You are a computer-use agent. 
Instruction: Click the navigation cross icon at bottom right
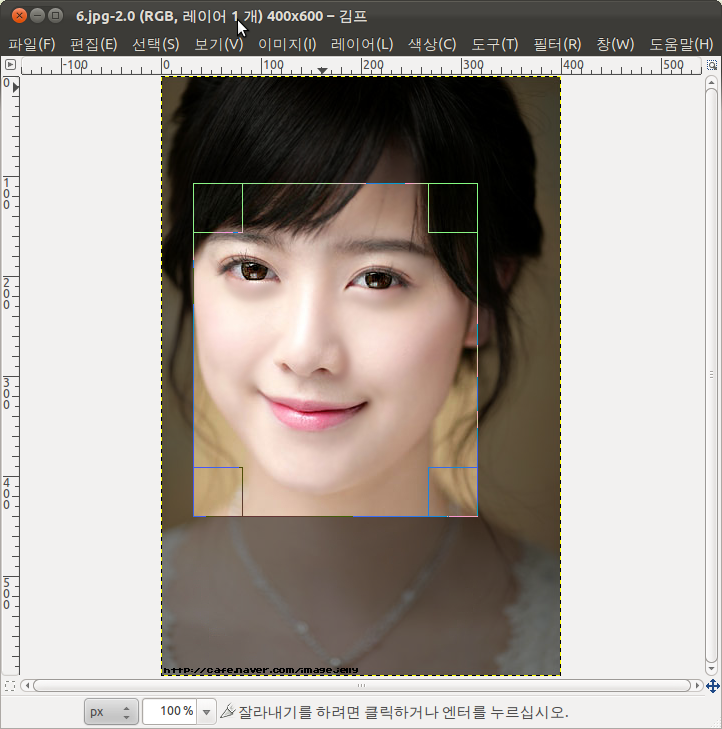coord(713,685)
